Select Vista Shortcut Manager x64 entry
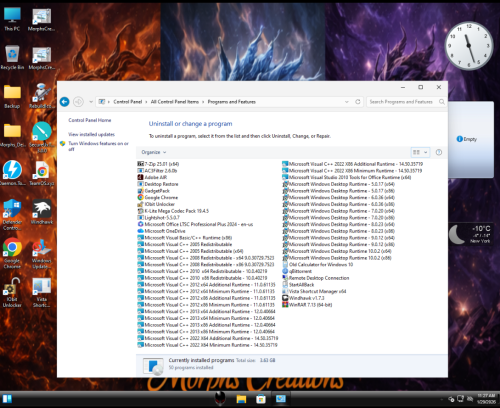This screenshot has height=408, width=500. [x=314, y=291]
